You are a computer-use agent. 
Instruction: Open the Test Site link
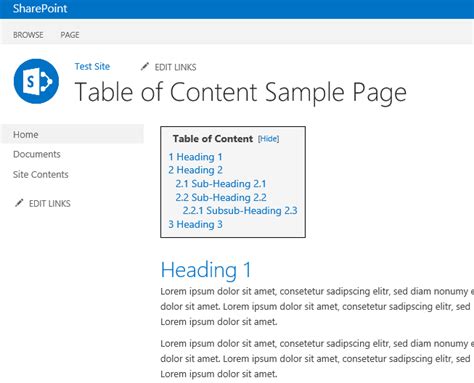[92, 66]
